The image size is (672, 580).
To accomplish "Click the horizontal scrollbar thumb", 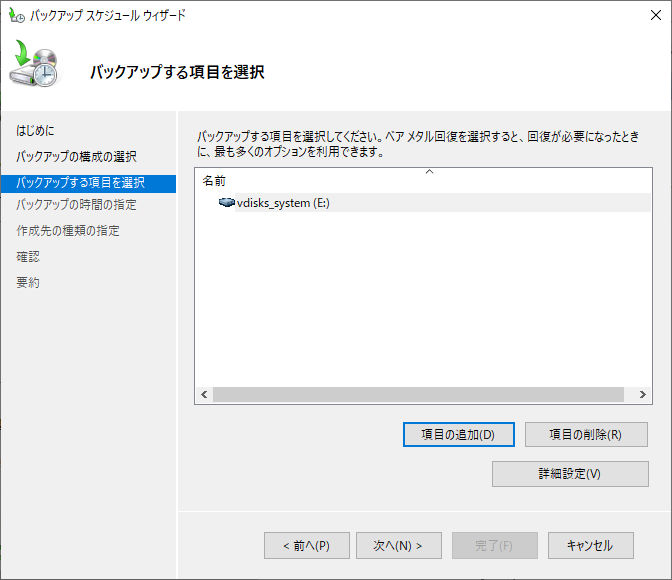I will (x=418, y=394).
